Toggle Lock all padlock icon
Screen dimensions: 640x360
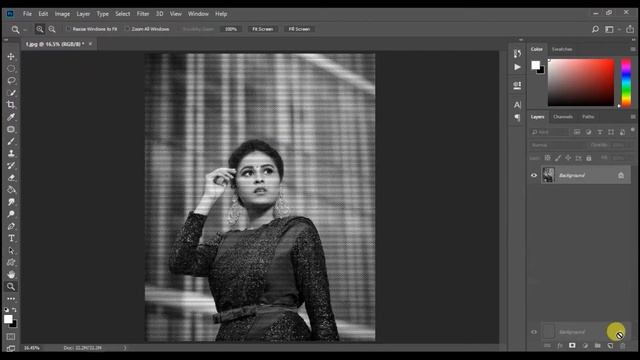click(x=589, y=158)
